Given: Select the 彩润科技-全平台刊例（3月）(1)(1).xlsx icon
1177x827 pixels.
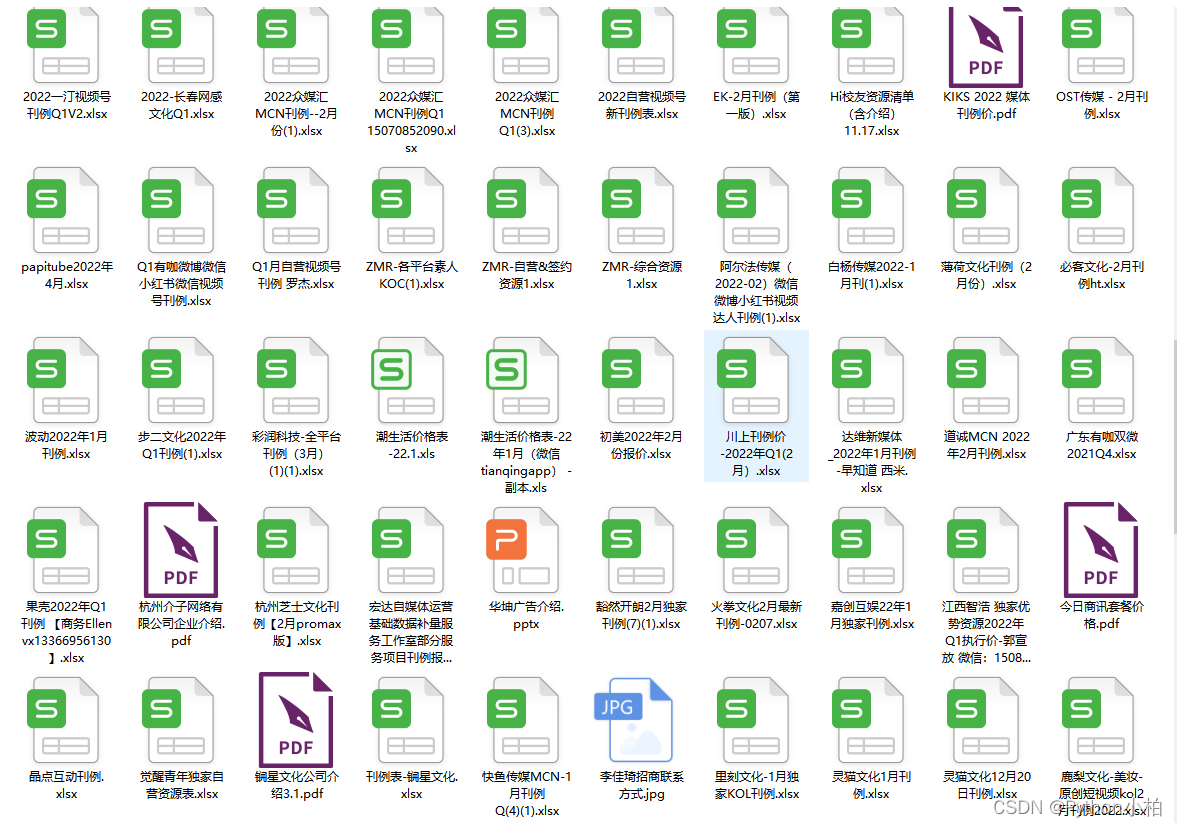Looking at the screenshot, I should (x=293, y=380).
